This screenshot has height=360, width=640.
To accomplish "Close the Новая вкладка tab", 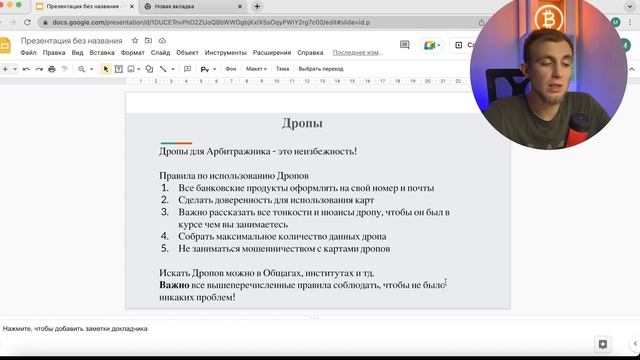I will pyautogui.click(x=240, y=7).
